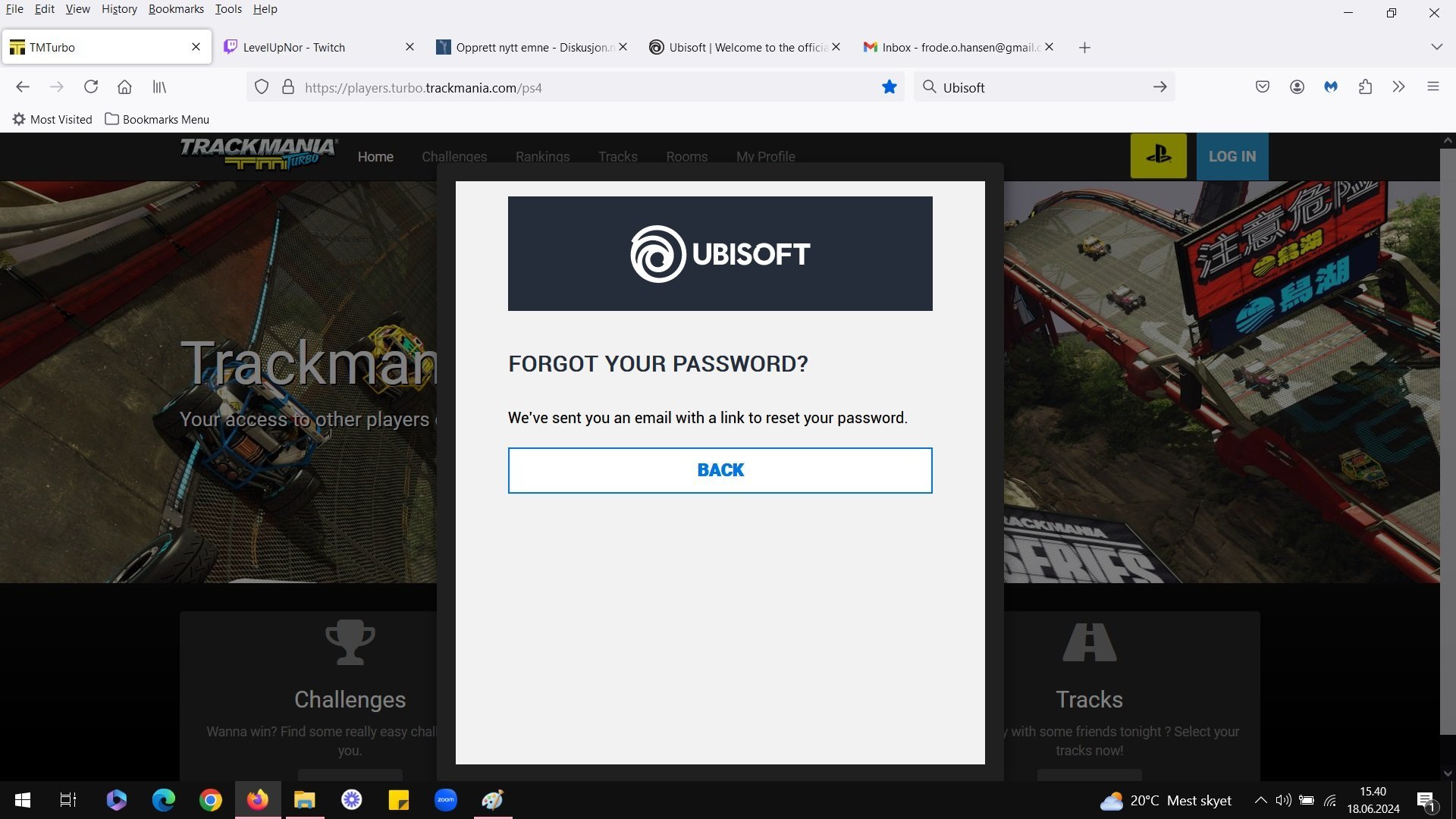1456x819 pixels.
Task: Click the Trackmania Turbo logo
Action: pyautogui.click(x=259, y=154)
